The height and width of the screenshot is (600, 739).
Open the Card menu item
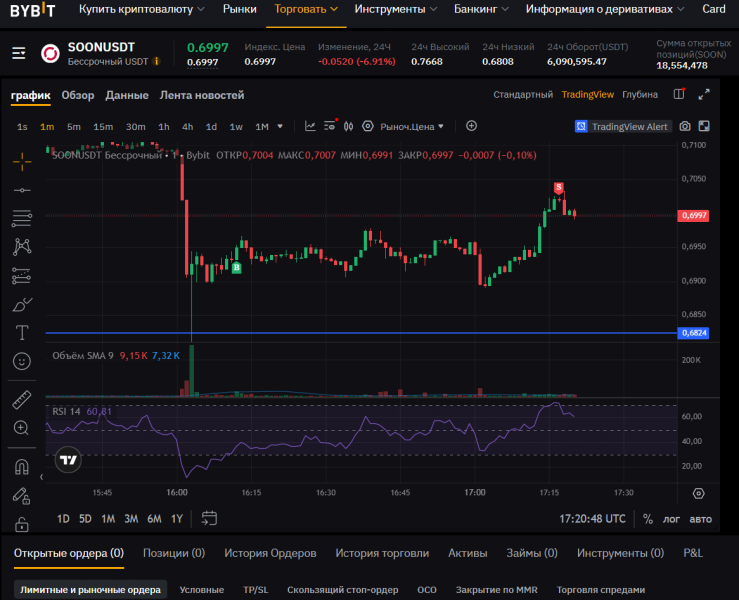(x=714, y=9)
